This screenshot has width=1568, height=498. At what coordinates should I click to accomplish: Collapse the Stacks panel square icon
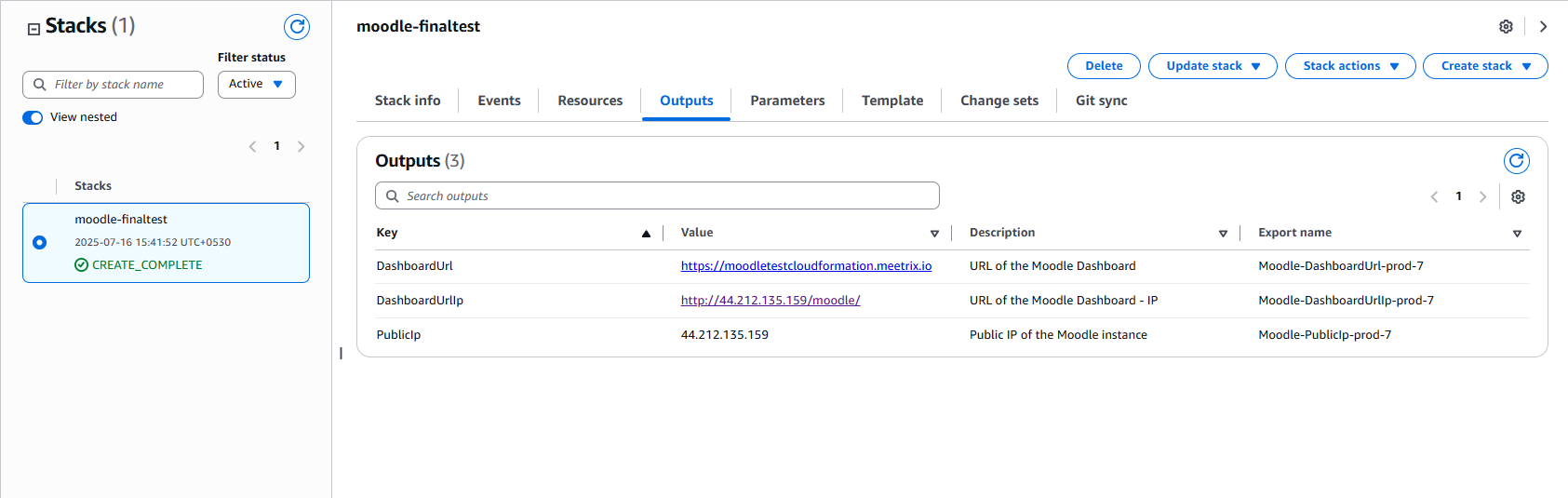[34, 29]
